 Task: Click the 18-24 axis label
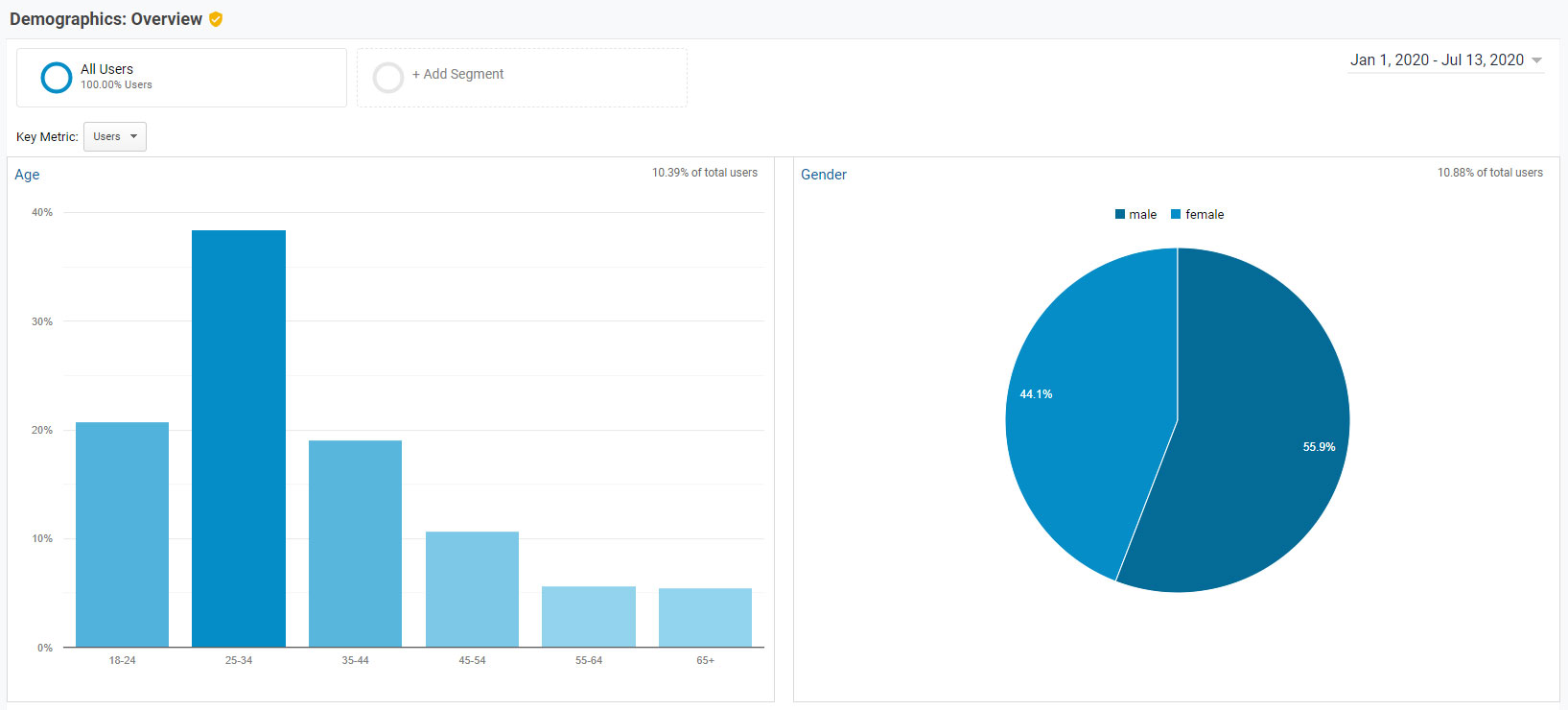[122, 660]
